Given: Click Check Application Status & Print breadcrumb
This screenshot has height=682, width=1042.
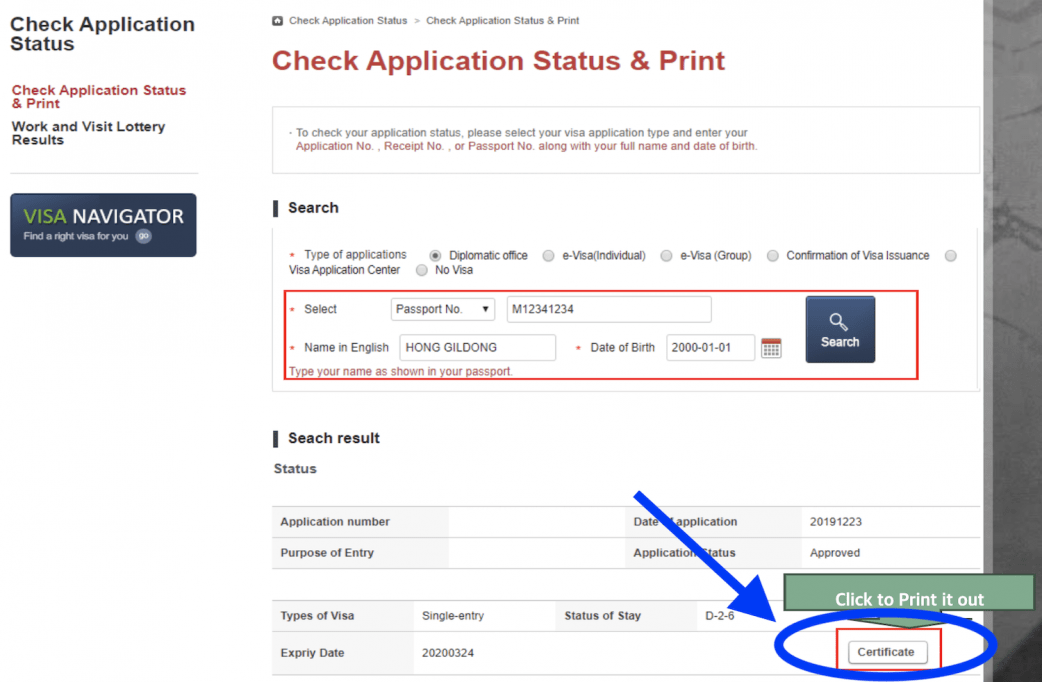Looking at the screenshot, I should (502, 21).
